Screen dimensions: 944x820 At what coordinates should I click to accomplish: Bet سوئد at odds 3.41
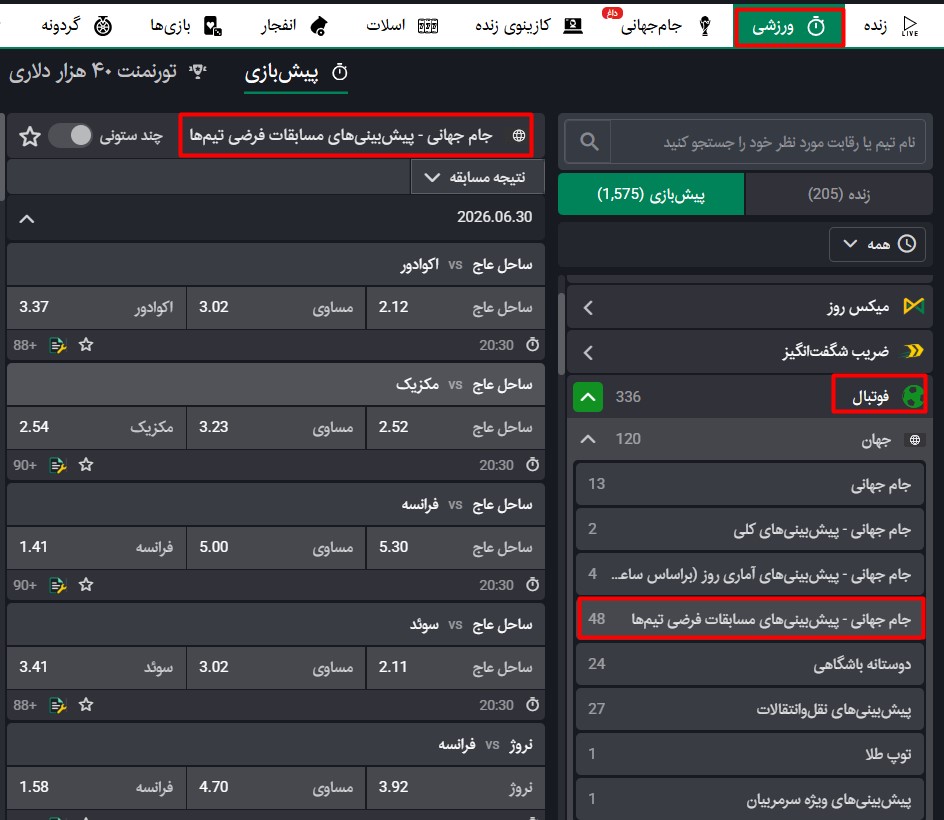96,668
